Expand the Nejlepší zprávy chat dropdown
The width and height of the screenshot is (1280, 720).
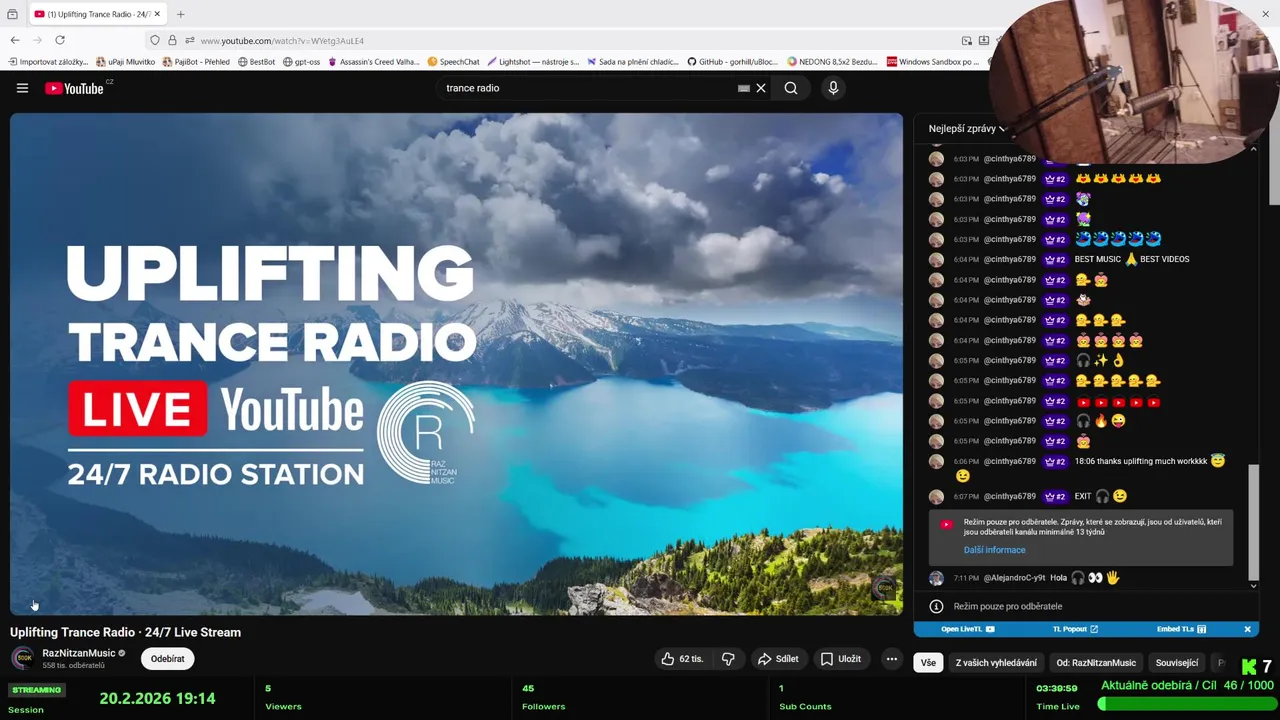[967, 128]
